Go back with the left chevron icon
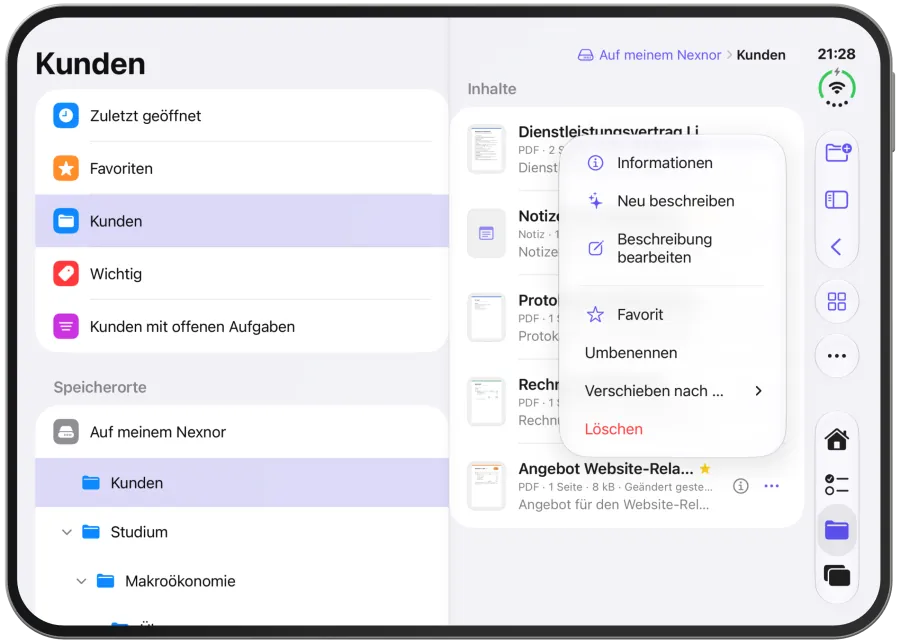Image resolution: width=900 pixels, height=643 pixels. click(836, 247)
